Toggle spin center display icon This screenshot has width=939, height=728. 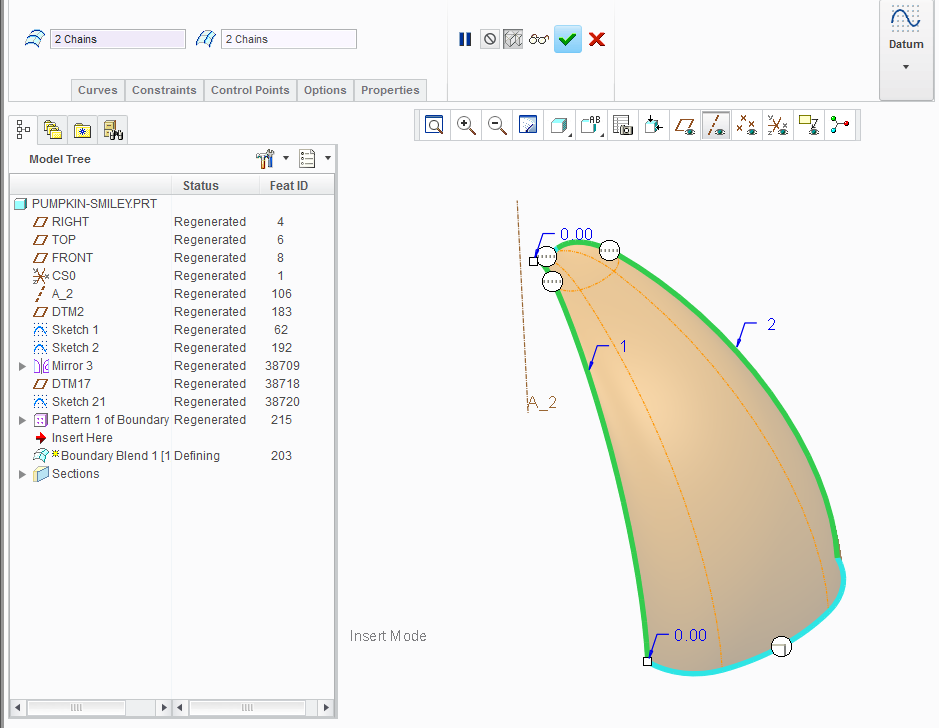click(840, 125)
